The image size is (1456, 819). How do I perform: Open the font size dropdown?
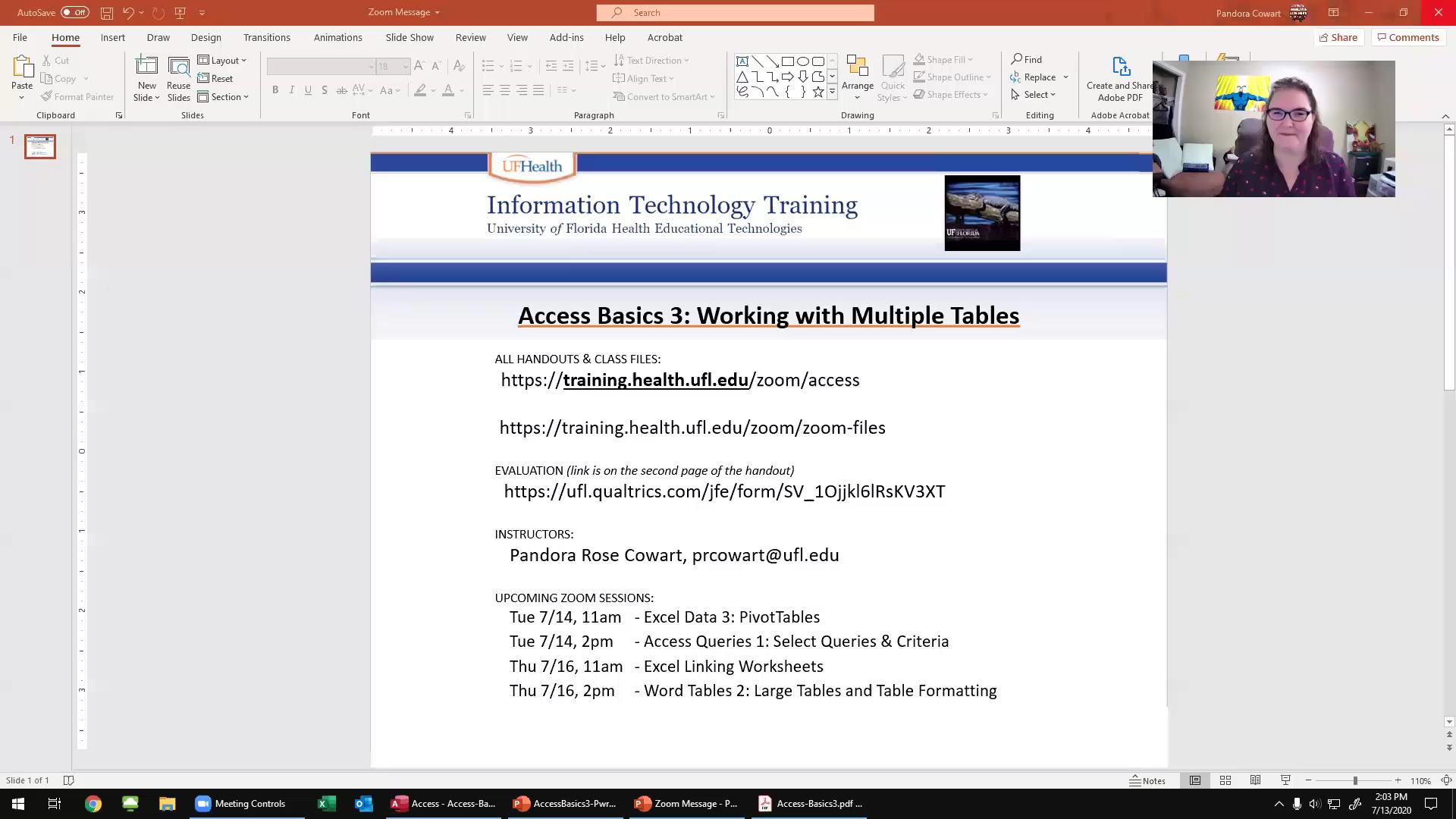click(x=404, y=66)
